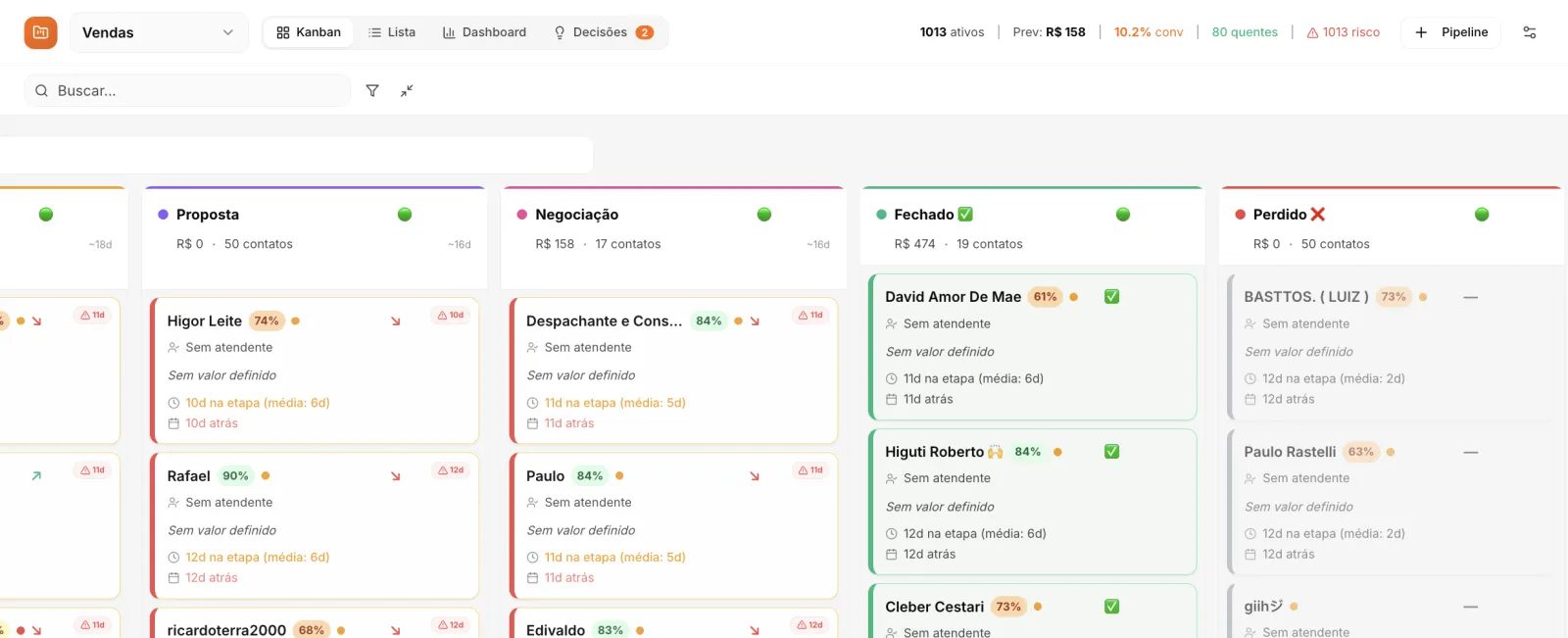Screen dimensions: 1568x638
Task: Click the Decisões badge showing 2
Action: [x=644, y=32]
